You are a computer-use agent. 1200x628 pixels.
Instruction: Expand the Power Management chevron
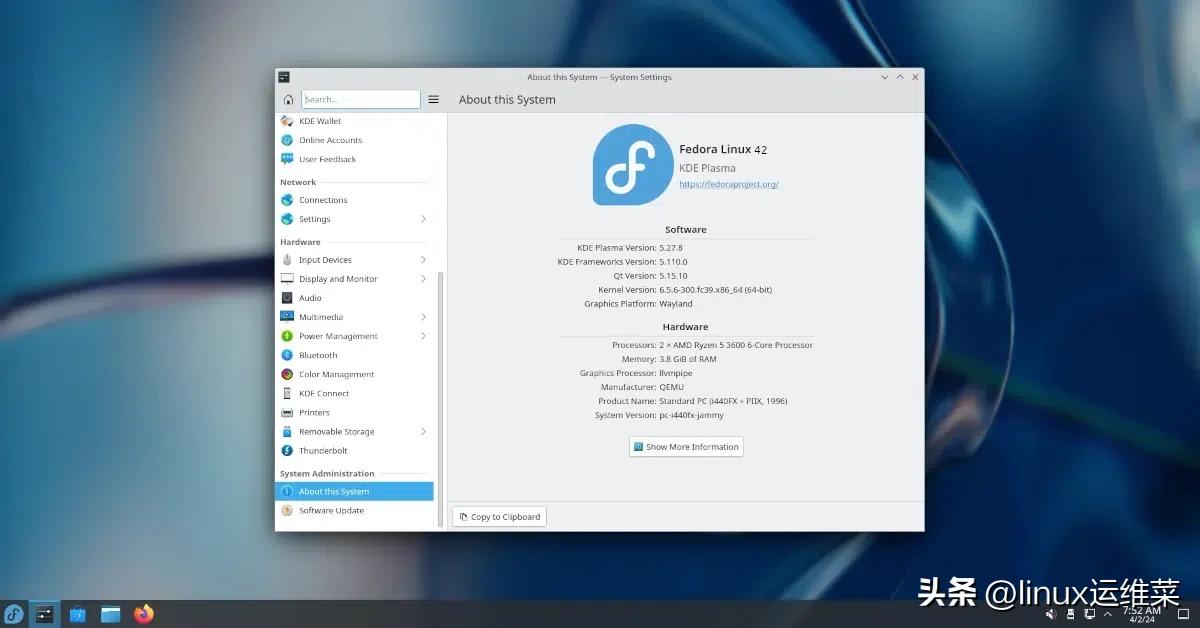tap(423, 336)
